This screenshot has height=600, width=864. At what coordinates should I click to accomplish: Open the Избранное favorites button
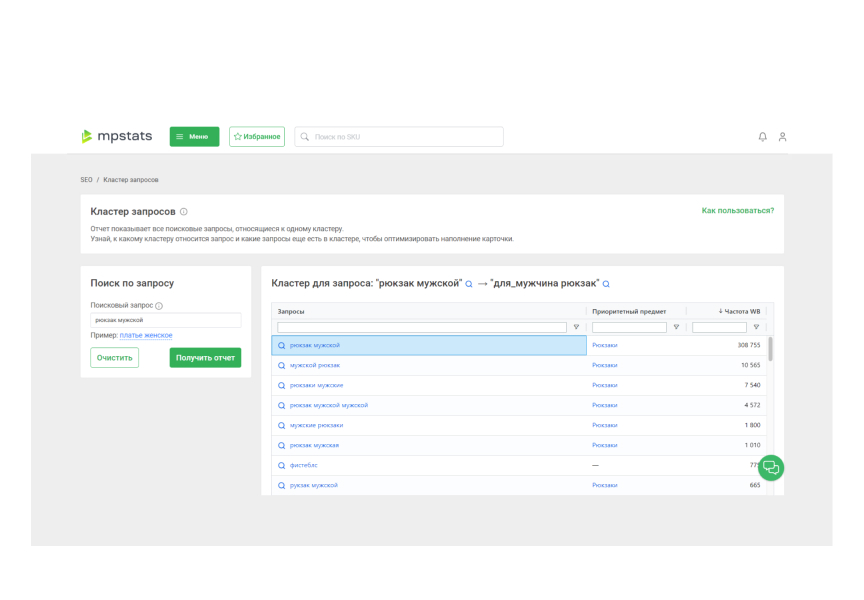[x=257, y=137]
